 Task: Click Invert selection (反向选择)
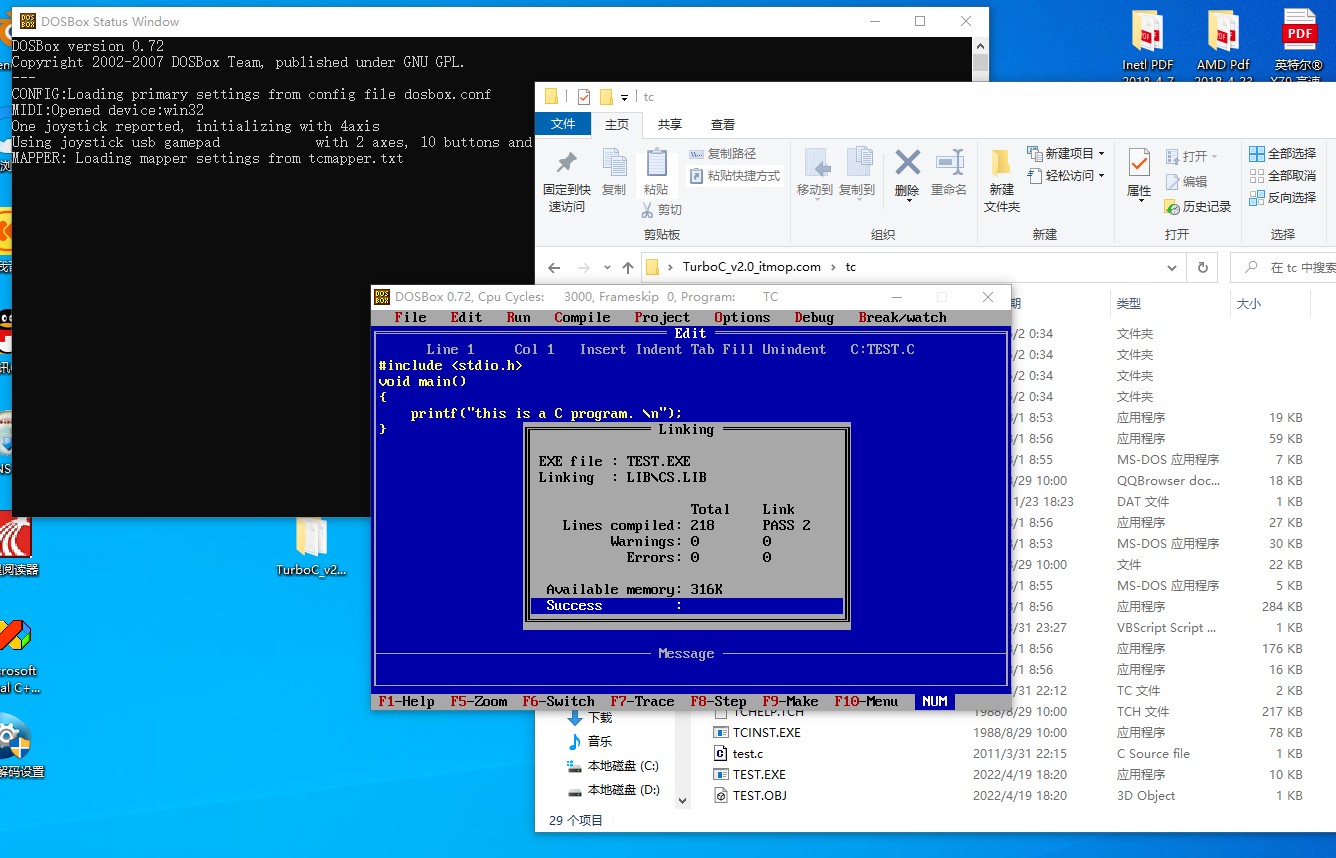(x=1282, y=198)
